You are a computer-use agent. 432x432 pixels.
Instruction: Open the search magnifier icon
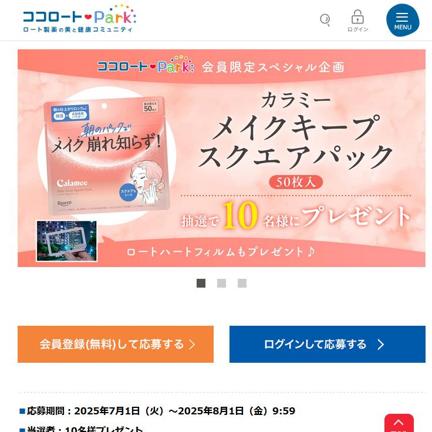tap(325, 20)
